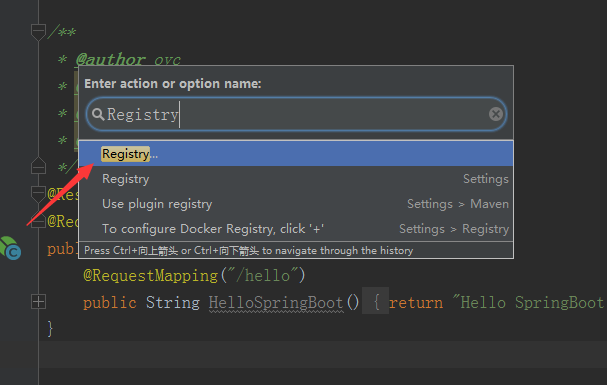
Task: Click the @author Javadoc tag
Action: pos(111,60)
